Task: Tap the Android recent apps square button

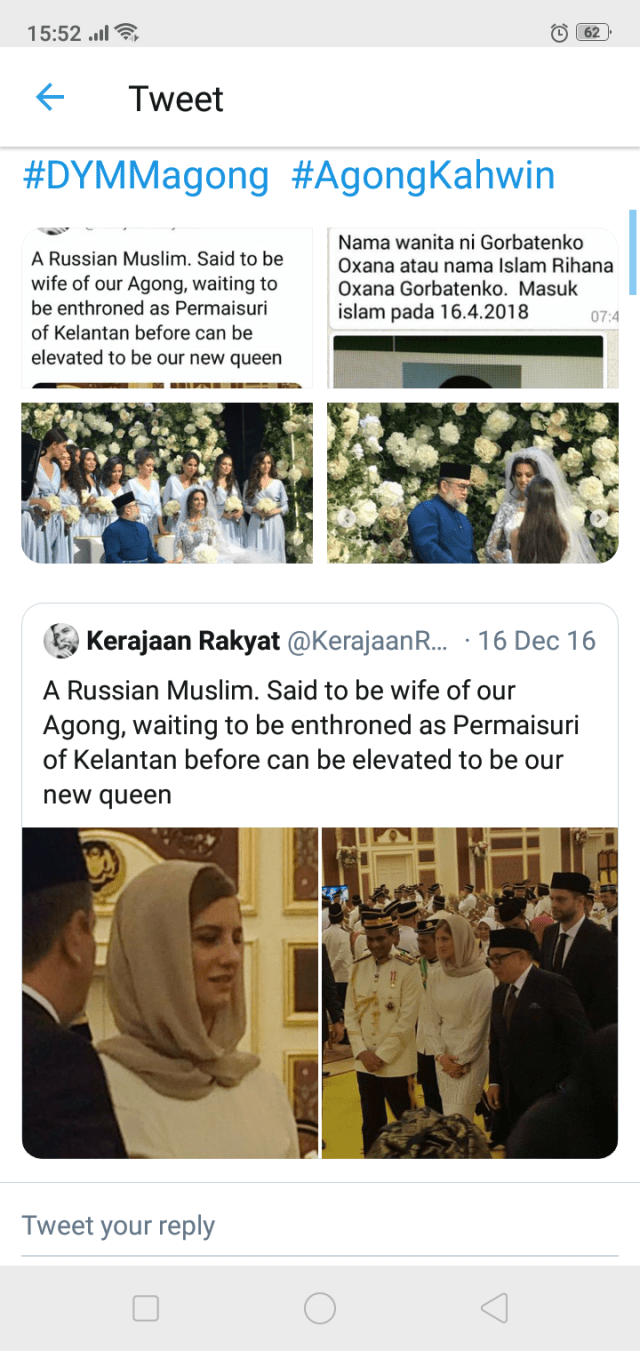Action: [146, 1308]
